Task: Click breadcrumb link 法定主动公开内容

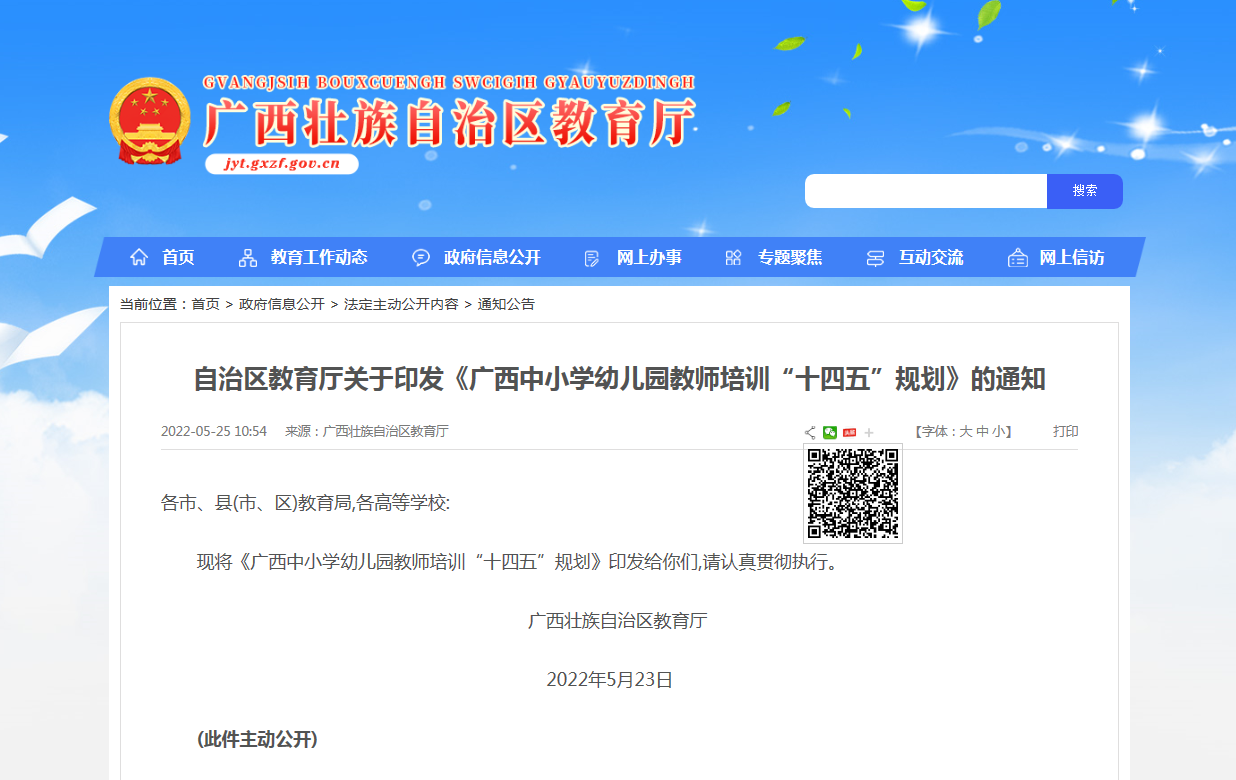Action: (x=401, y=304)
